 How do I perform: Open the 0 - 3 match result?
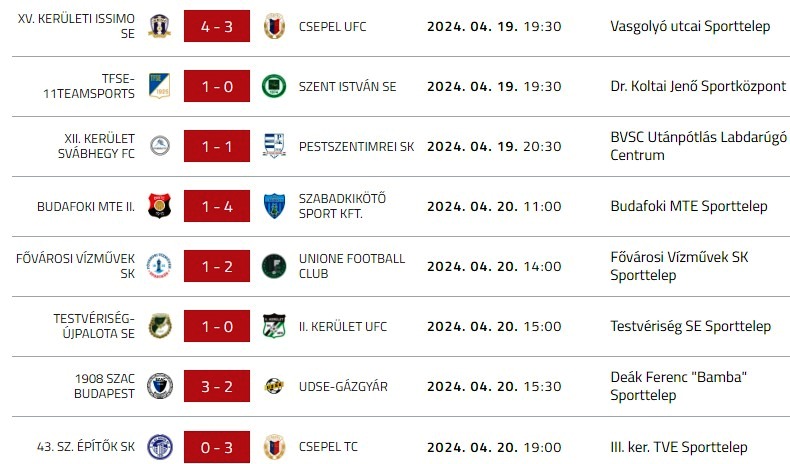pos(217,446)
